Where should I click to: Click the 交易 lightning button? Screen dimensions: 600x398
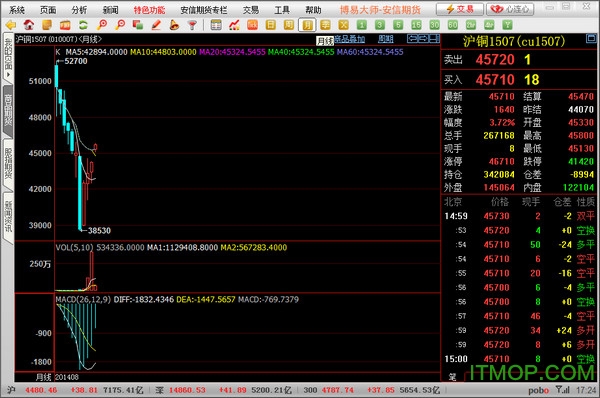(x=460, y=9)
